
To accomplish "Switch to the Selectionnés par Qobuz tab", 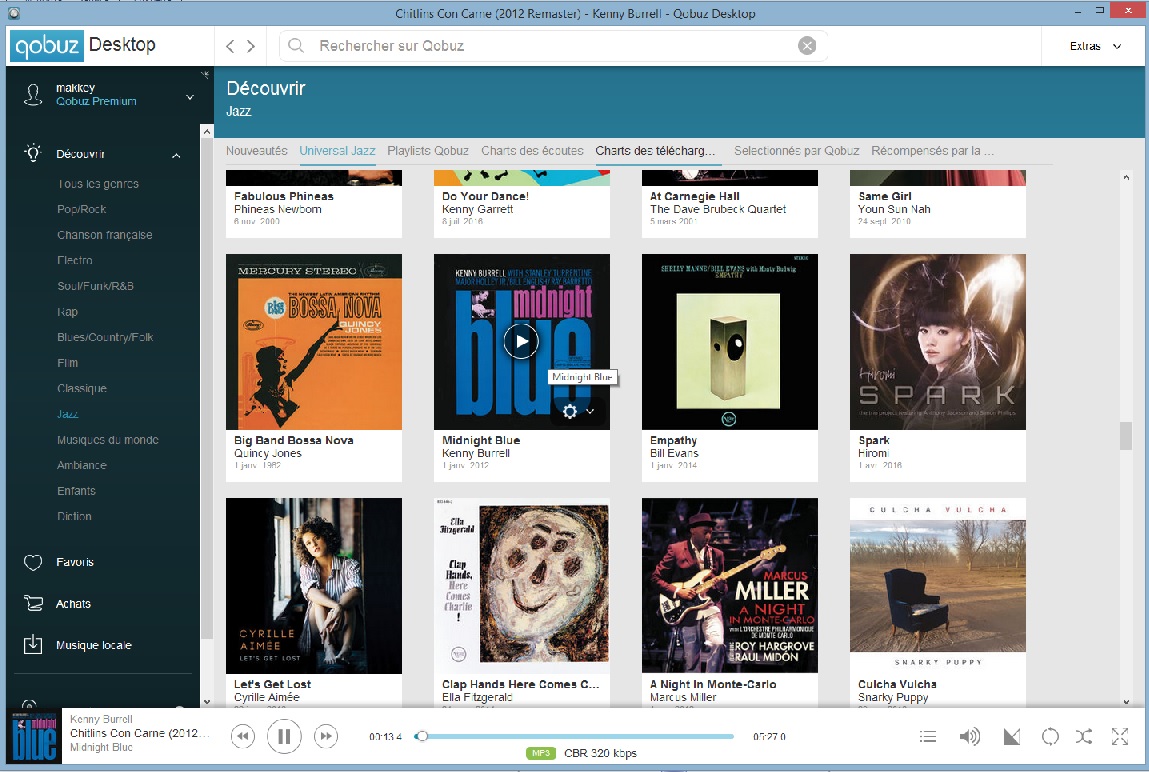I will click(x=797, y=151).
